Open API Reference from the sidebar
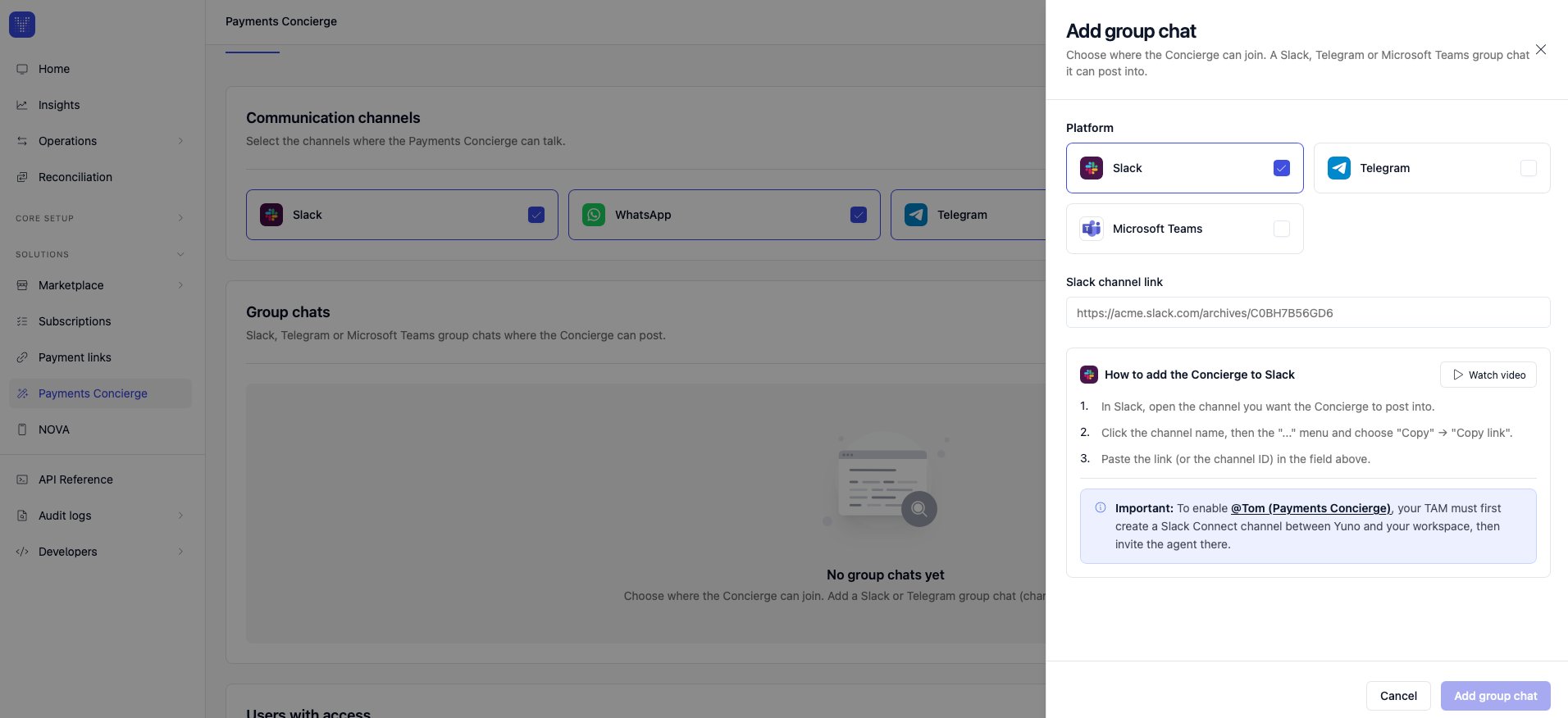This screenshot has width=1568, height=718. coord(100,479)
